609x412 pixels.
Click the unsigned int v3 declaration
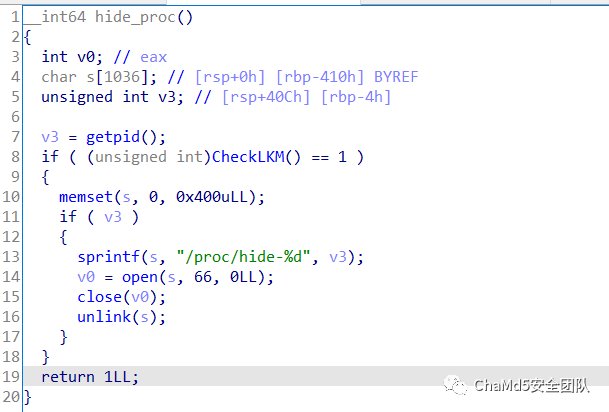[x=112, y=97]
